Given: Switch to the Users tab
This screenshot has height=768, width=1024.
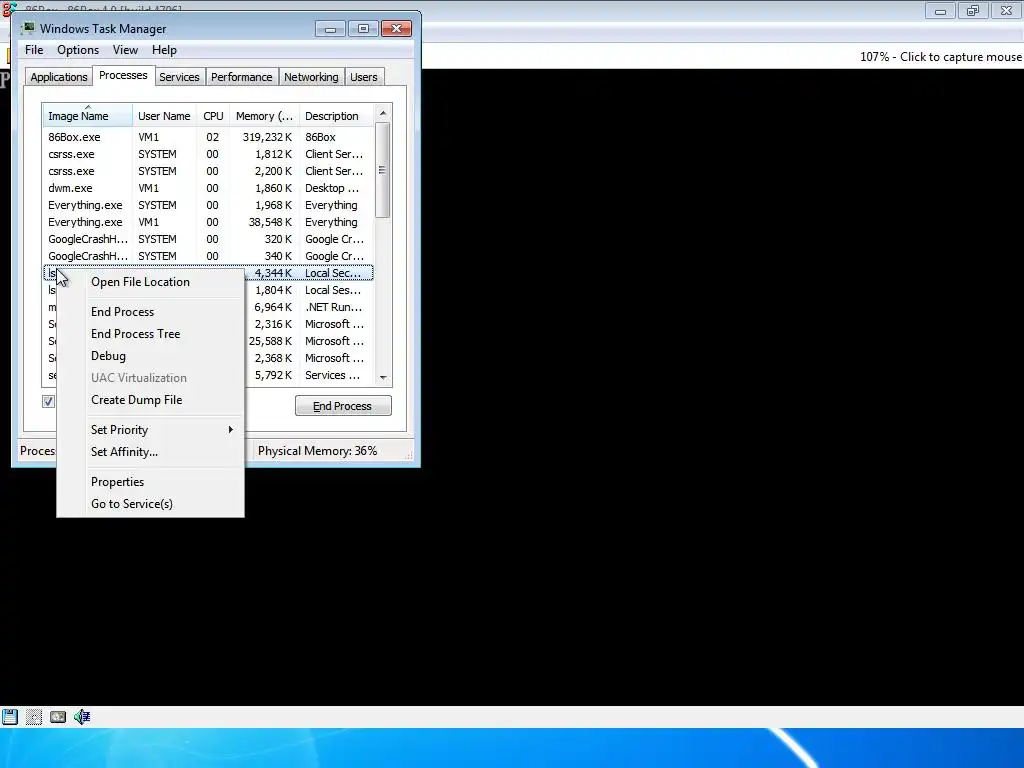Looking at the screenshot, I should coord(363,77).
